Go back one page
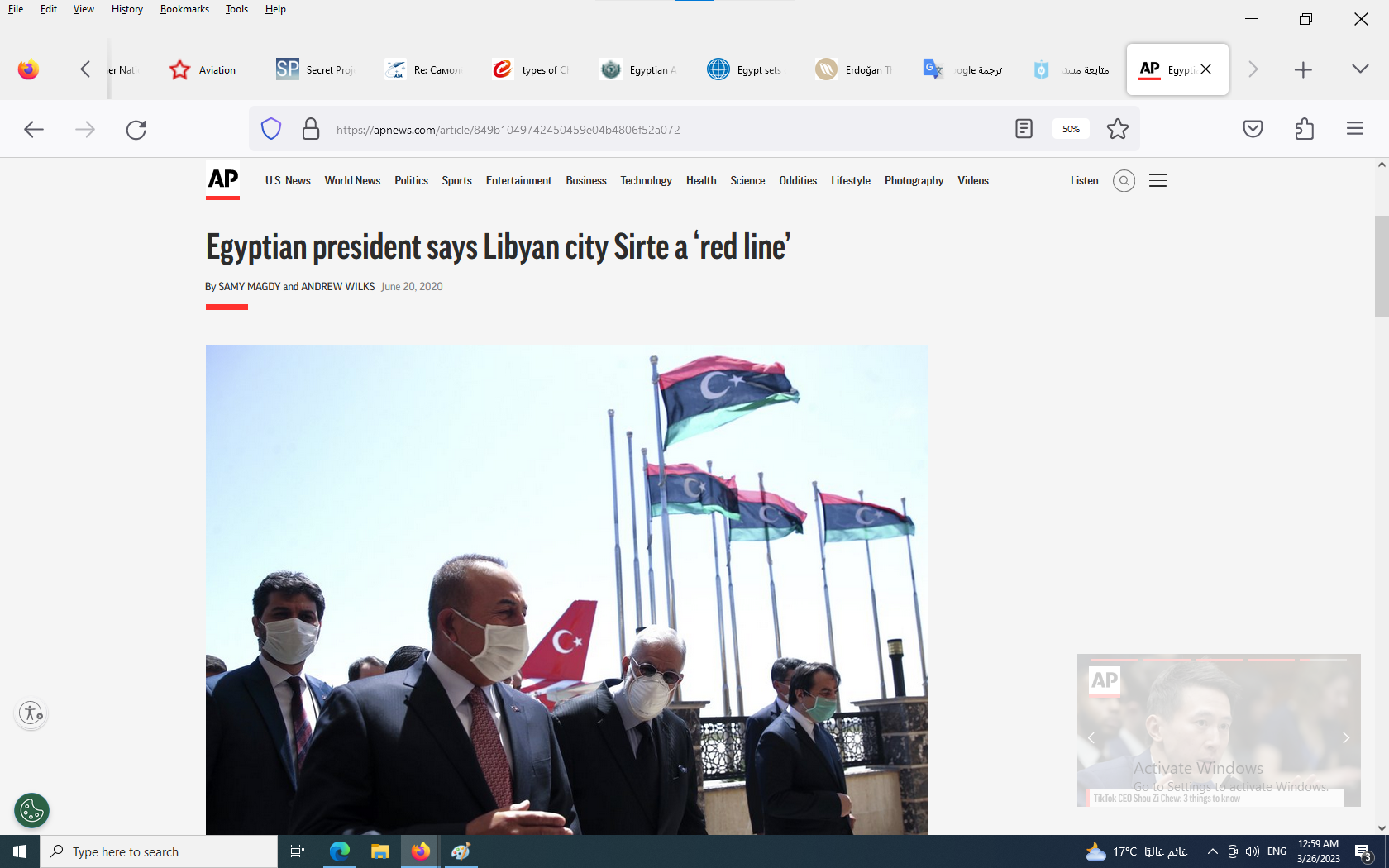Screen dimensions: 1389x868 (x=34, y=129)
